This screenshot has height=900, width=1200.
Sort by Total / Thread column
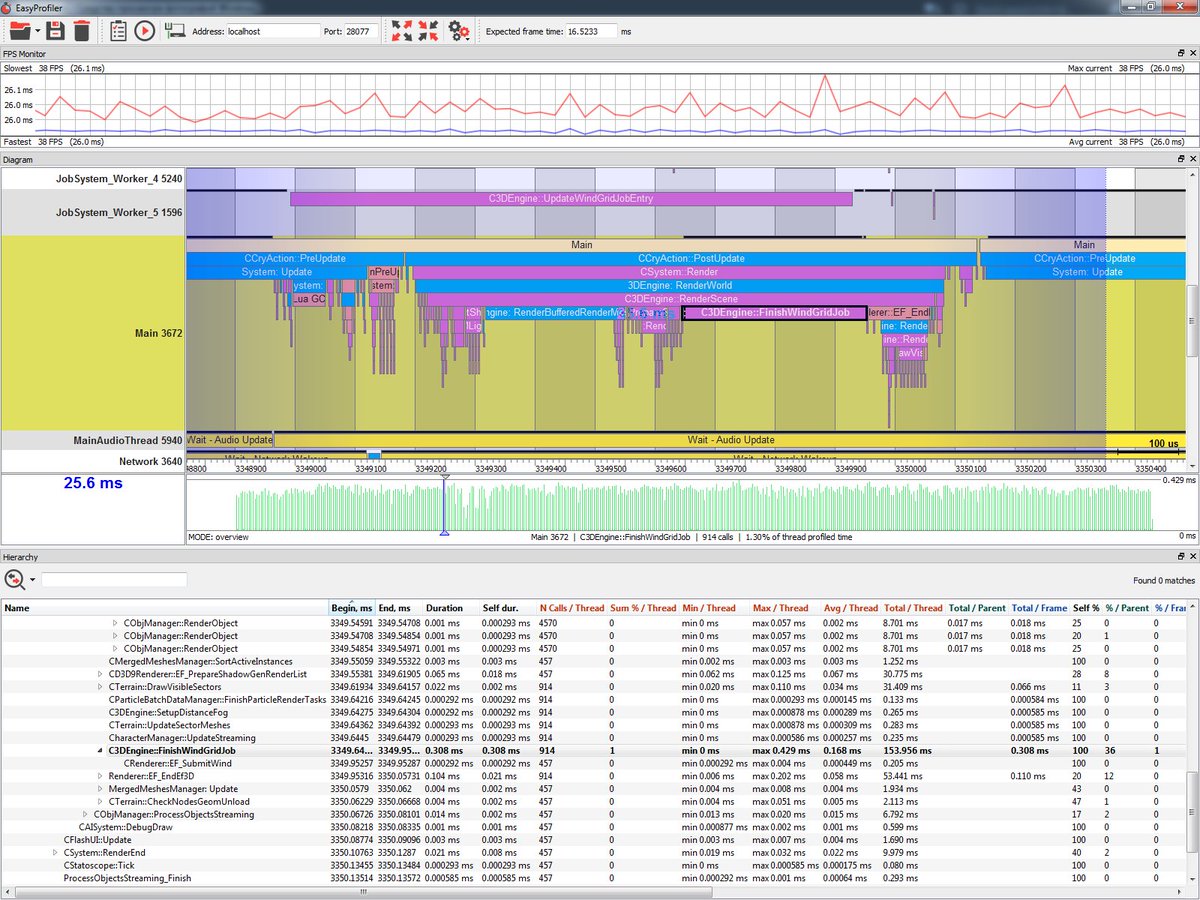click(x=912, y=608)
